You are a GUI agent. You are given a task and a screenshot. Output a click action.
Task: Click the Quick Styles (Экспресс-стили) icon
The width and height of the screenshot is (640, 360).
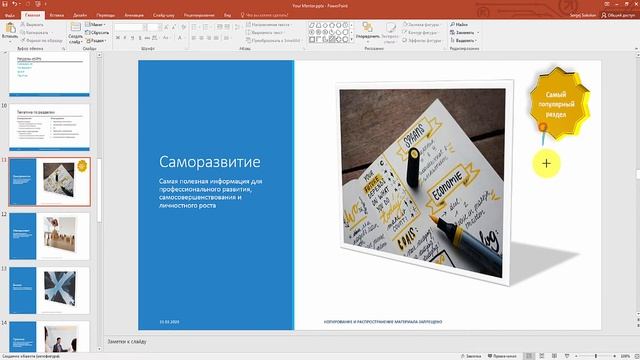(x=391, y=28)
